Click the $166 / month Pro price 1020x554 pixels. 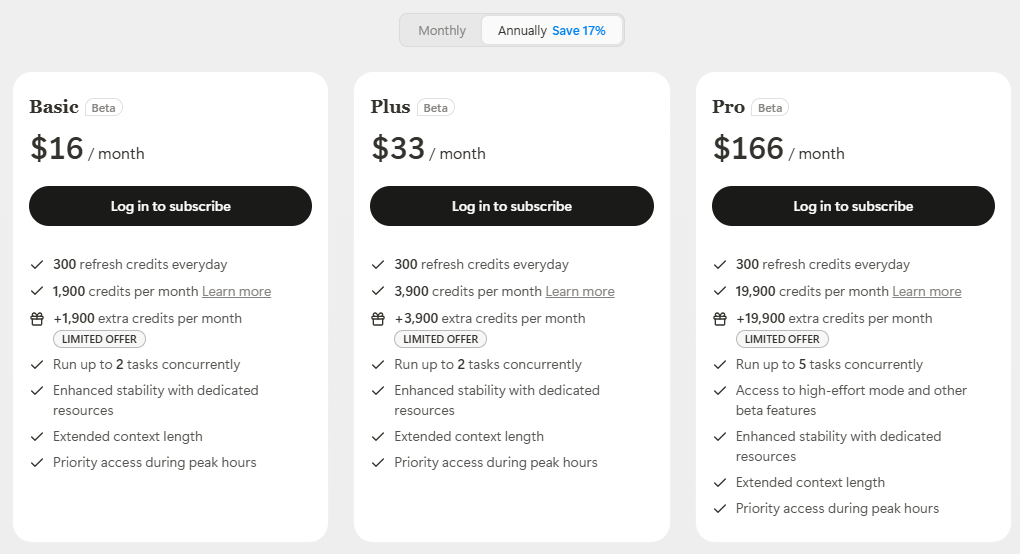pos(778,149)
